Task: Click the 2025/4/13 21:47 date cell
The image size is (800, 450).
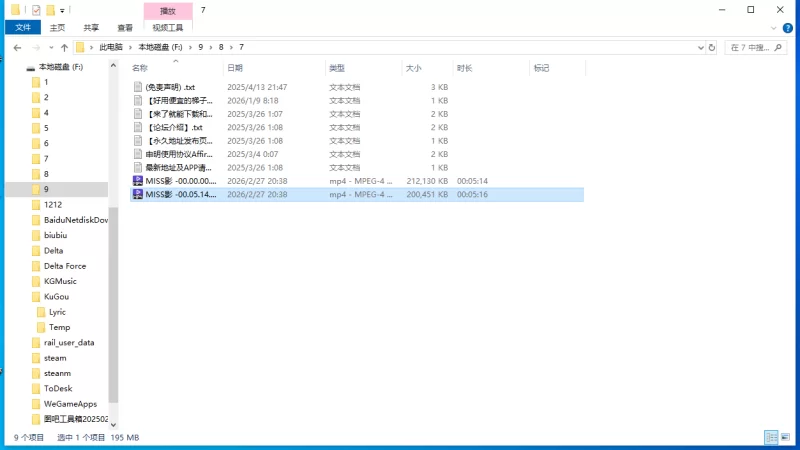Action: [257, 87]
